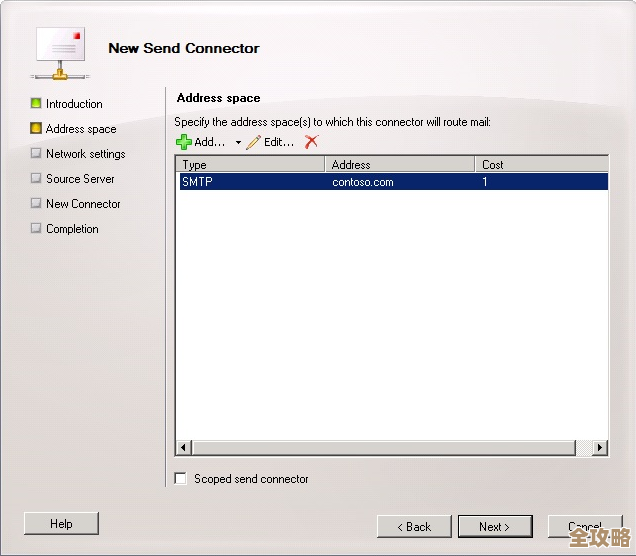
Task: Click the Source Server step indicator icon
Action: click(x=36, y=178)
